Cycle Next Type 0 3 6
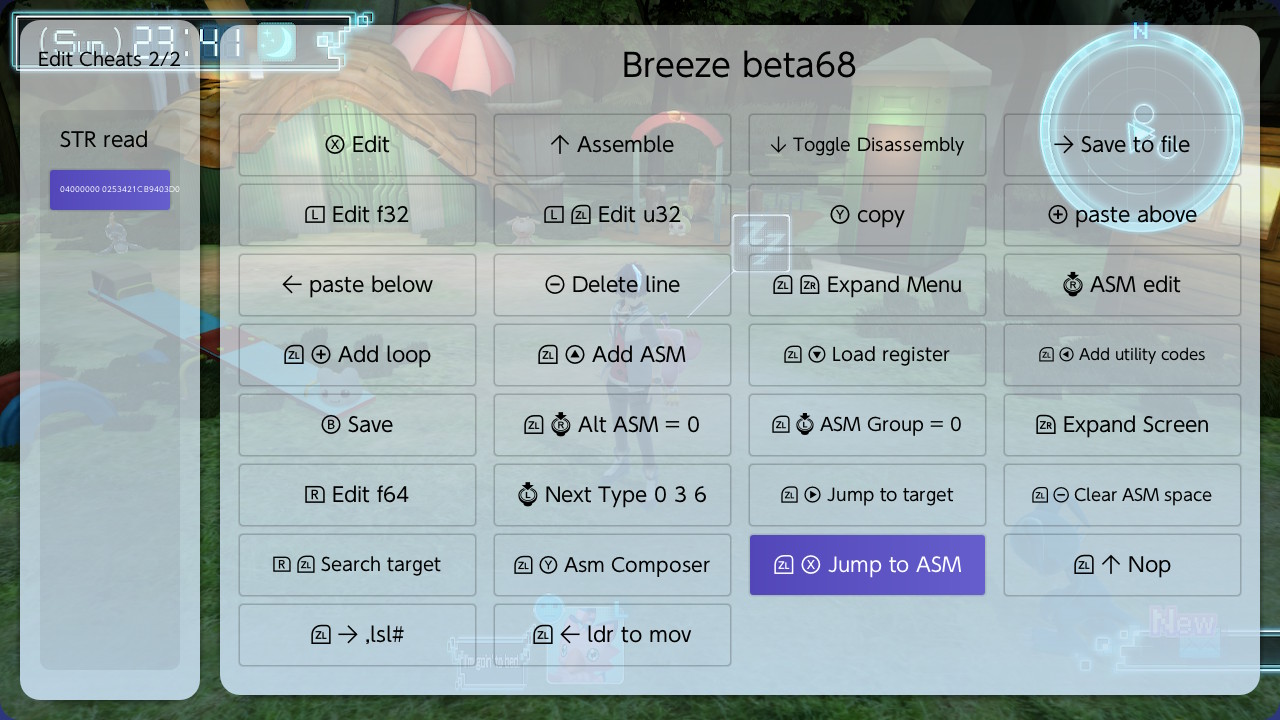 click(612, 495)
